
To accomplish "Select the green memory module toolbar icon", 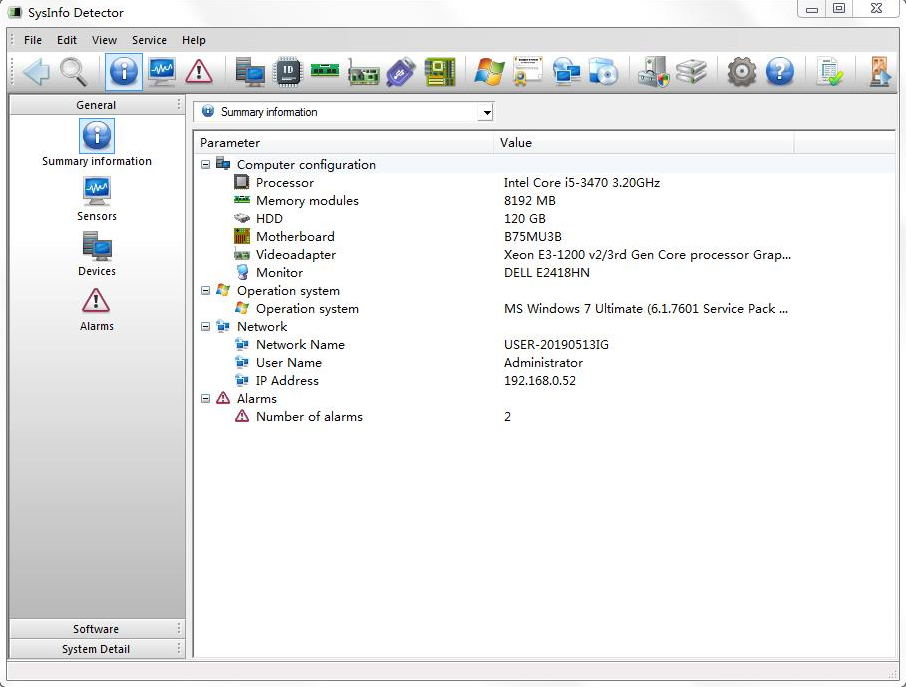I will [324, 71].
